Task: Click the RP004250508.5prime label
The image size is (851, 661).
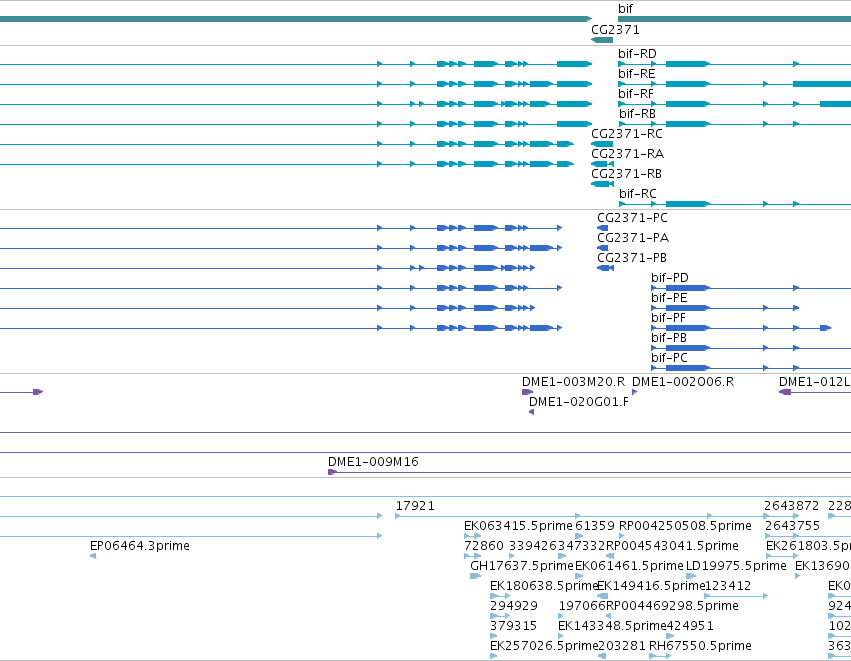Action: click(685, 526)
